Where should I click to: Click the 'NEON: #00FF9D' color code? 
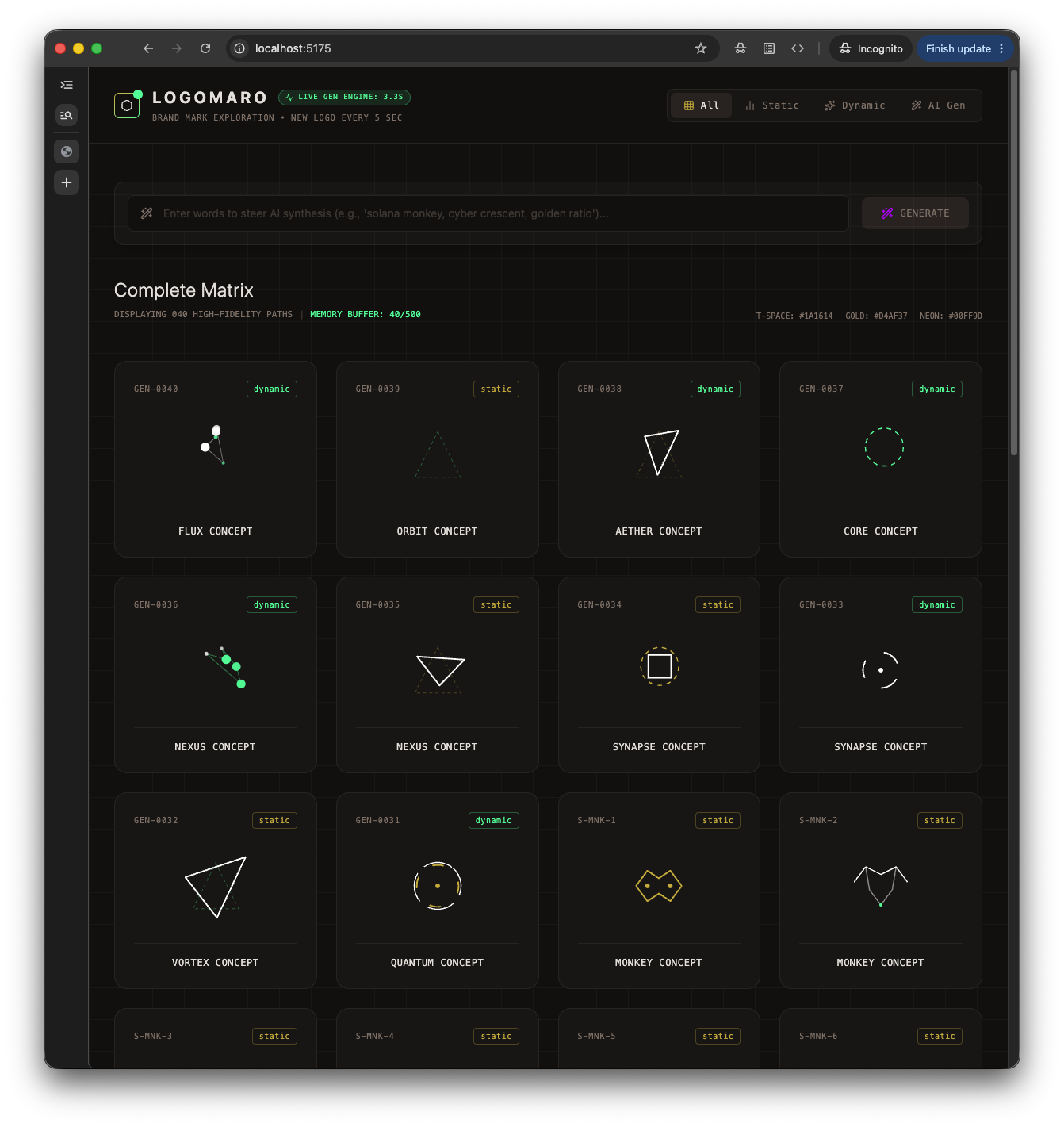click(951, 316)
